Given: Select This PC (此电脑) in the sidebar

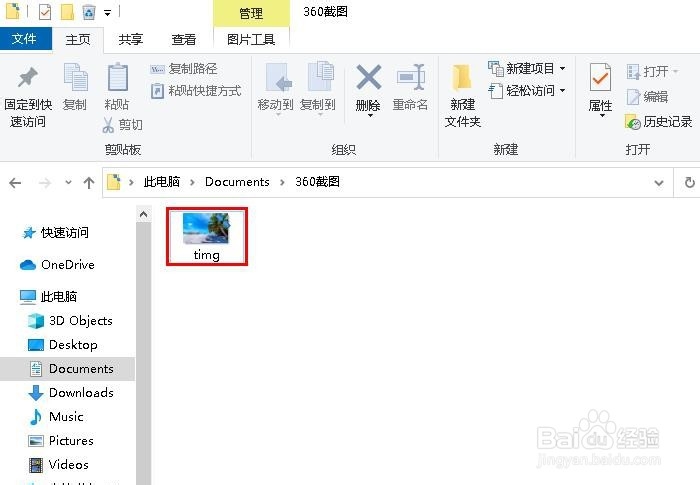Looking at the screenshot, I should [x=48, y=297].
